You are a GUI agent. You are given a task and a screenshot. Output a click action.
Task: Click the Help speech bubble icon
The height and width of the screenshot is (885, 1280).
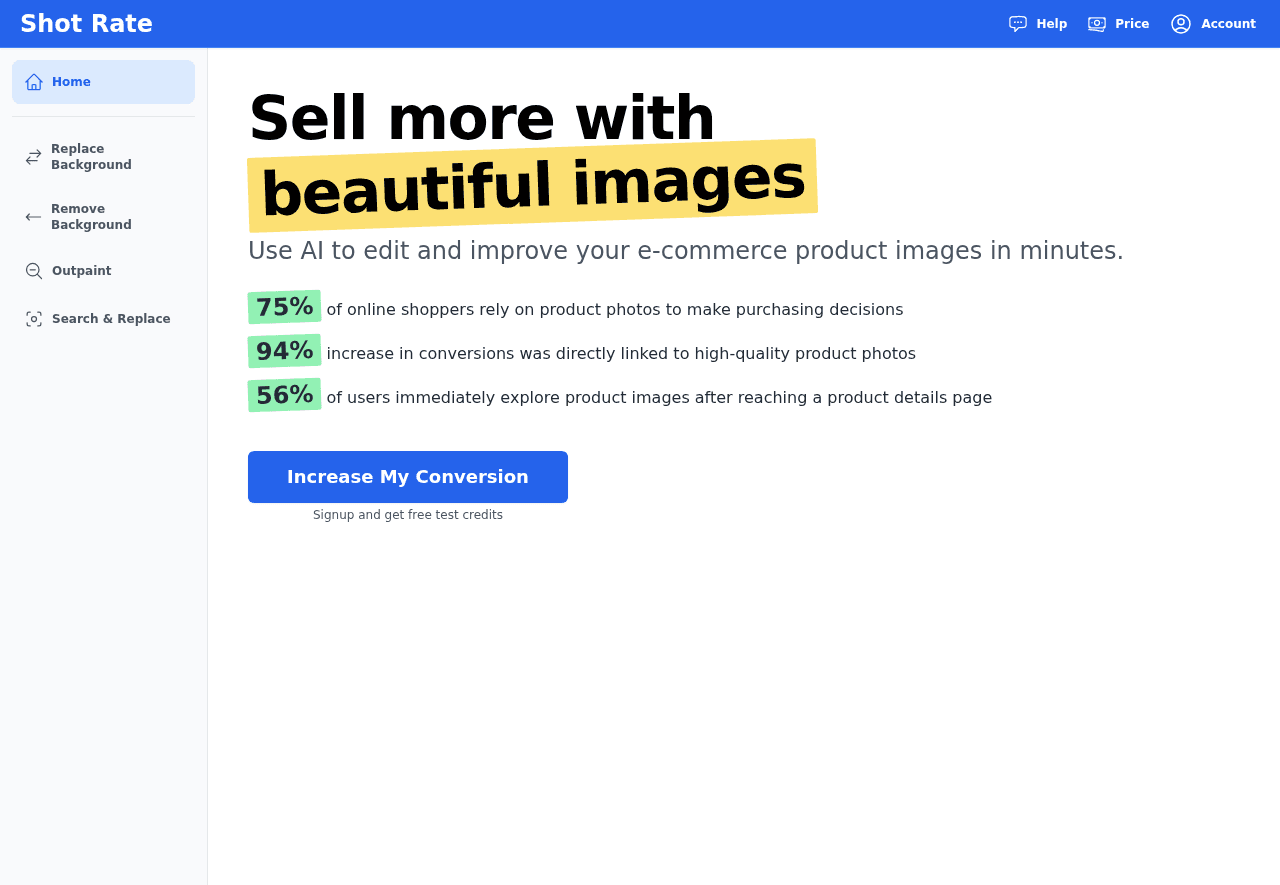coord(1018,24)
